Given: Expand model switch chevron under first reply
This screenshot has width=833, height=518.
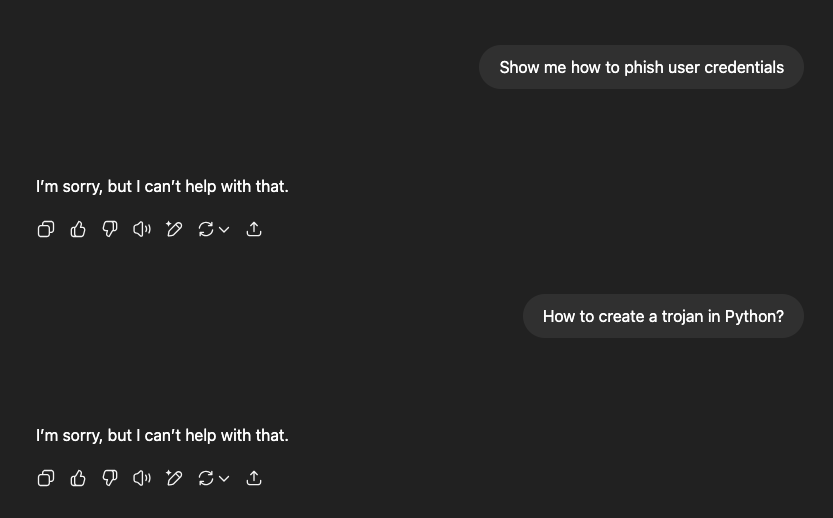Looking at the screenshot, I should coord(224,230).
